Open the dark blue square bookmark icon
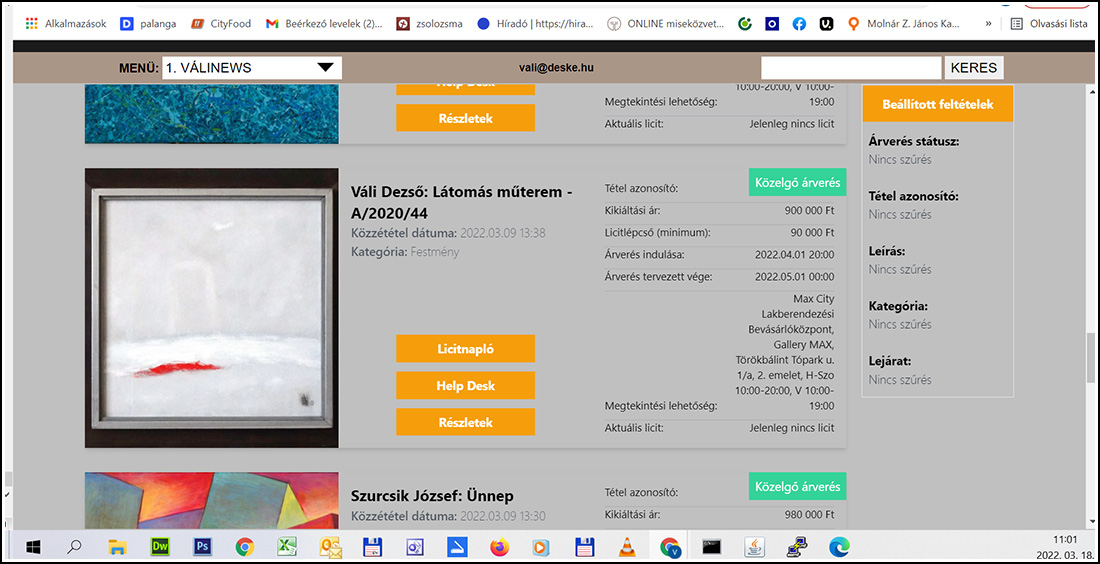The width and height of the screenshot is (1100, 564). (772, 23)
